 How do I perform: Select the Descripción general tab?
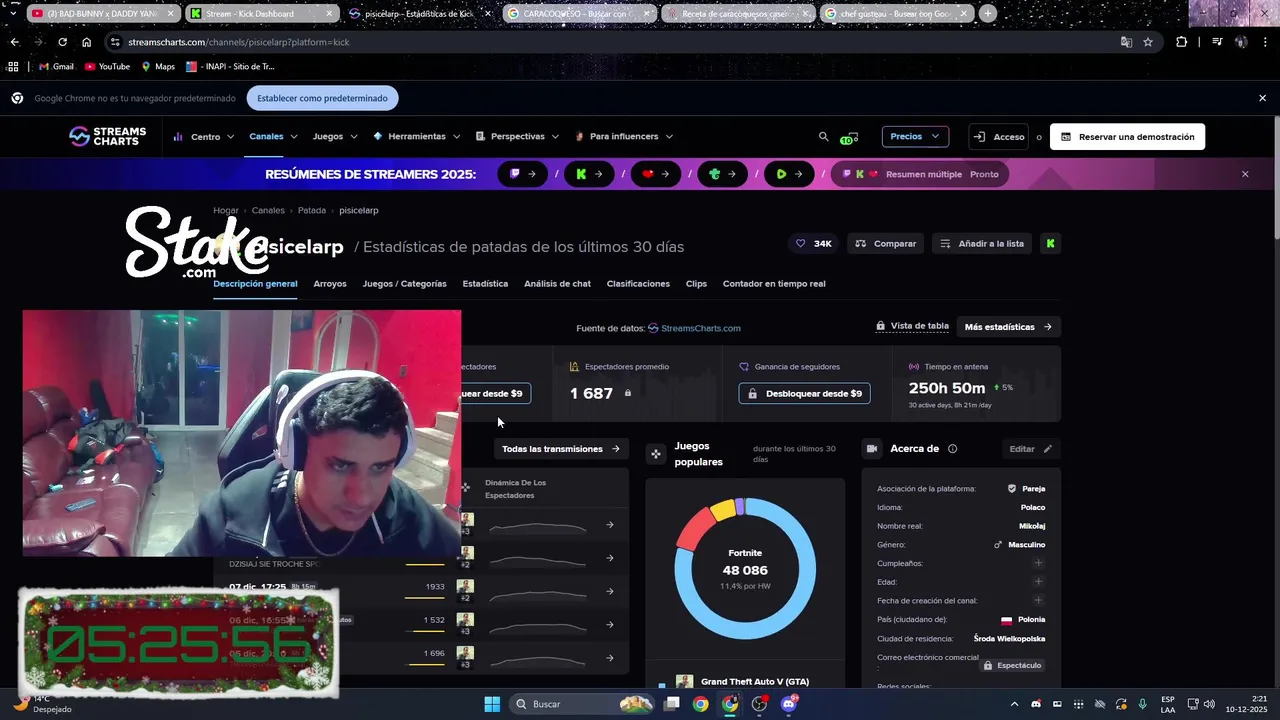tap(255, 284)
